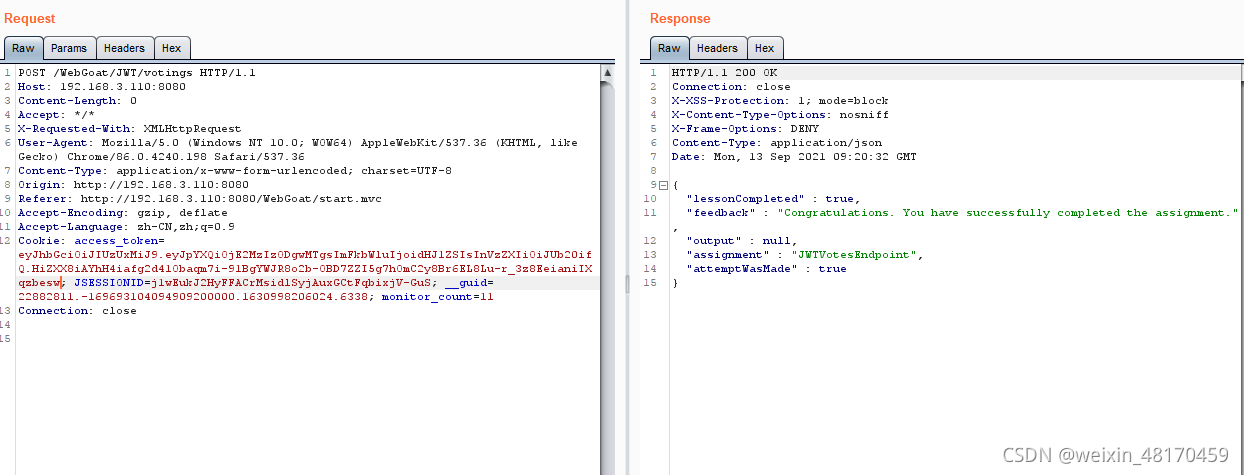Click the response Connection: close header
The height and width of the screenshot is (475, 1244).
click(x=731, y=87)
